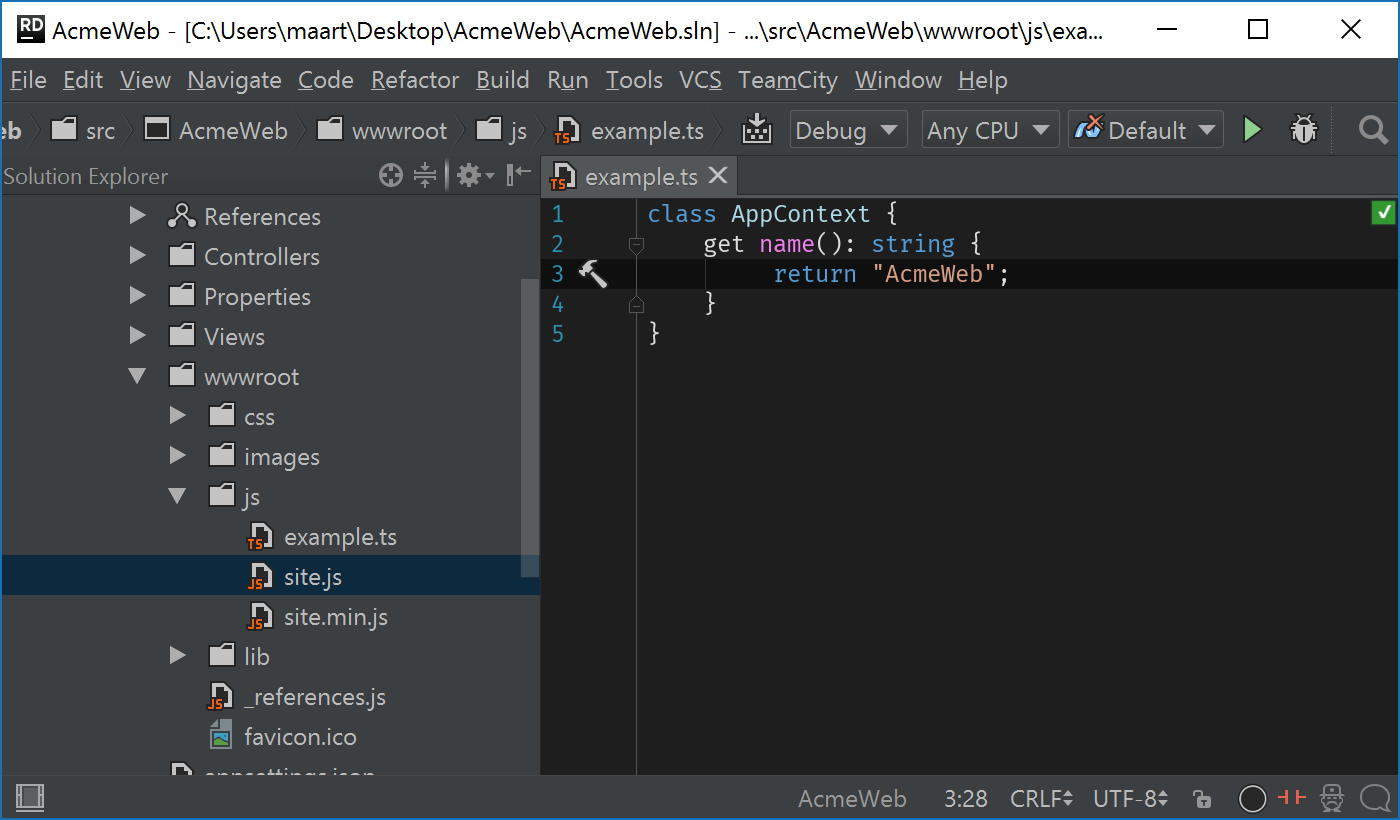The width and height of the screenshot is (1400, 820).
Task: Open the Solution Explorer gear settings
Action: click(x=475, y=176)
